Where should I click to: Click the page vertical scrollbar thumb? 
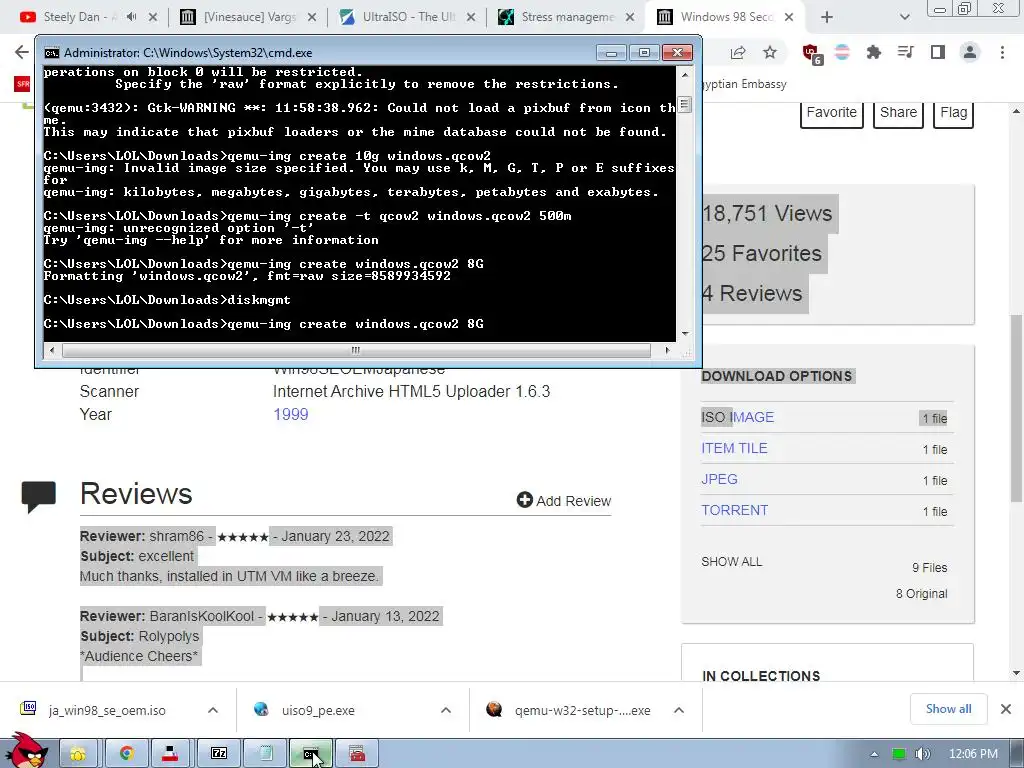coord(1016,408)
